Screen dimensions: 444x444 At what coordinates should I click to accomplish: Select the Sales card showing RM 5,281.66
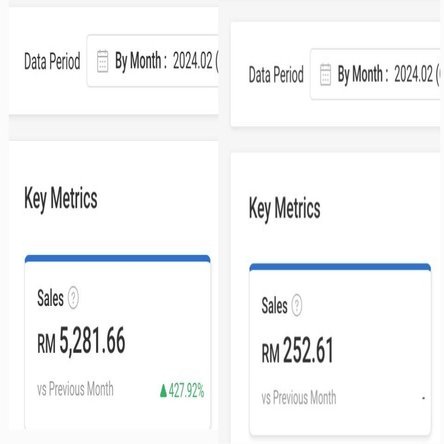coord(118,342)
